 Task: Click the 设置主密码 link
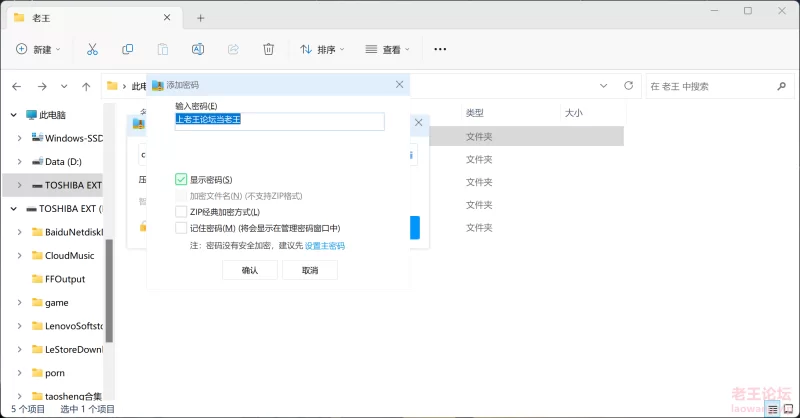(x=324, y=246)
